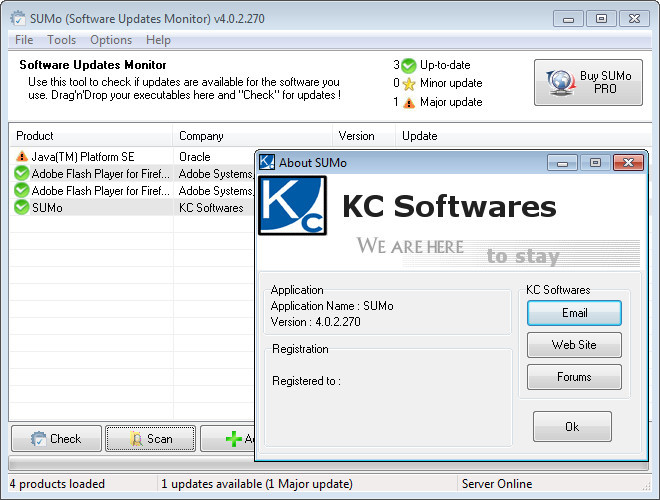This screenshot has height=500, width=660.
Task: Sort list by Update column header
Action: [522, 136]
